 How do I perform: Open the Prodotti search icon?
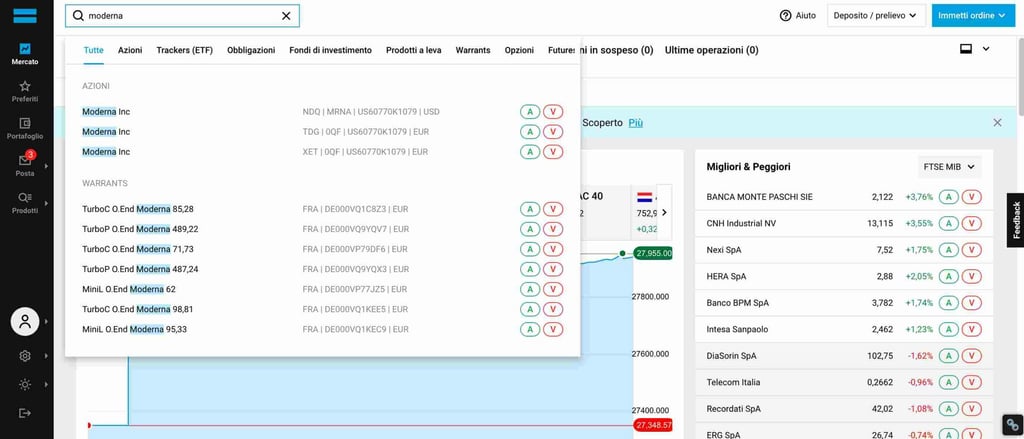tap(25, 202)
